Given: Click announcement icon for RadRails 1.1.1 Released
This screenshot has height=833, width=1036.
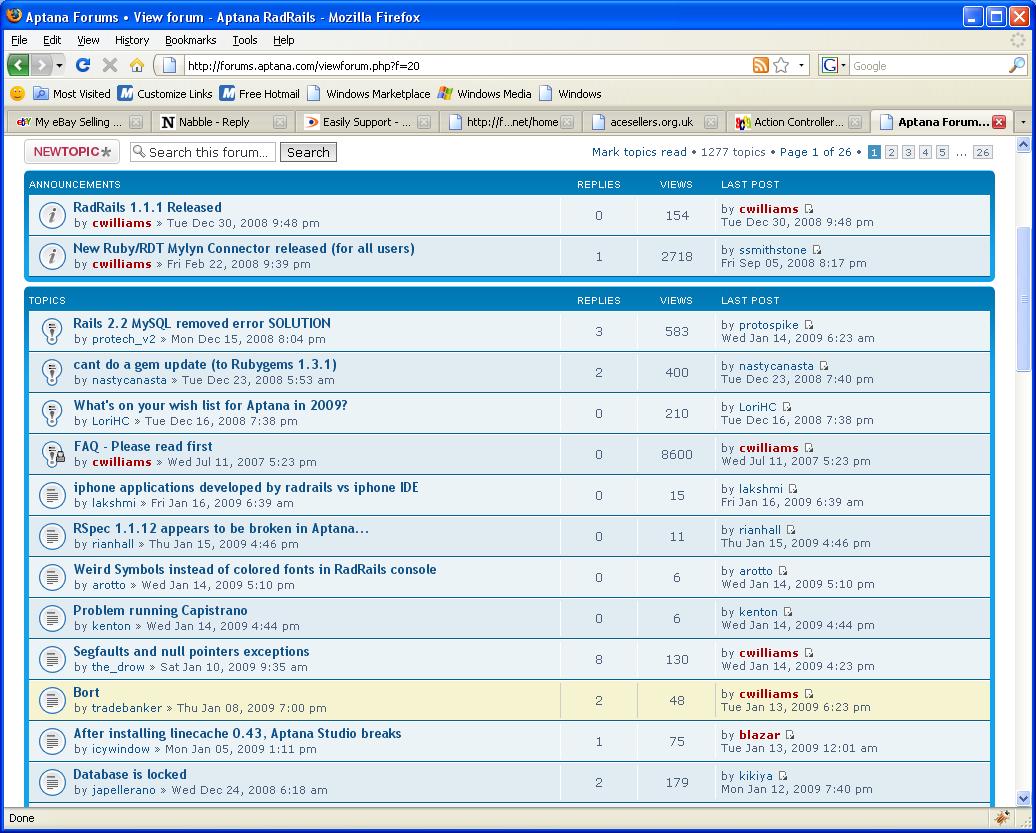Looking at the screenshot, I should pos(52,214).
